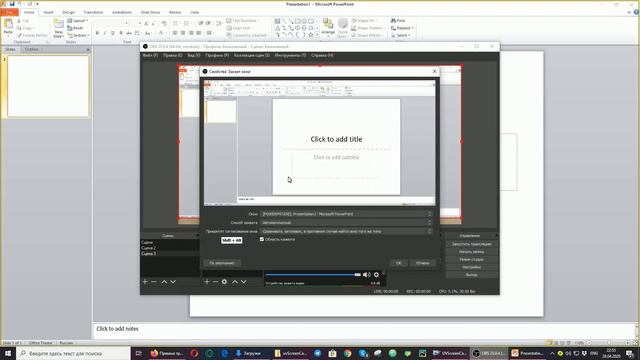The image size is (640, 360).
Task: Click Find in PowerPoint Editing group
Action: tap(398, 21)
